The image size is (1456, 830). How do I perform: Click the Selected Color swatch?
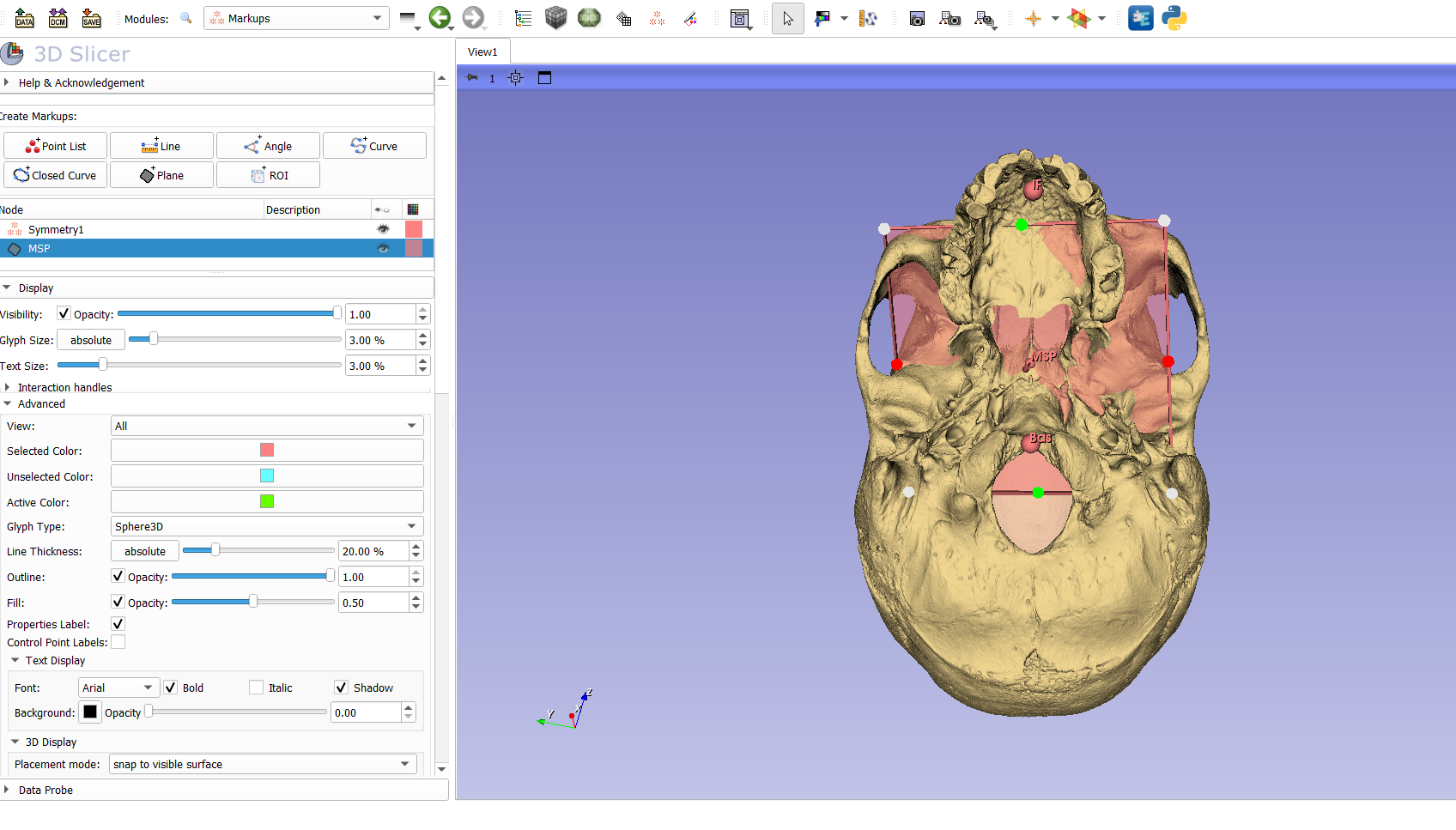[x=267, y=451]
